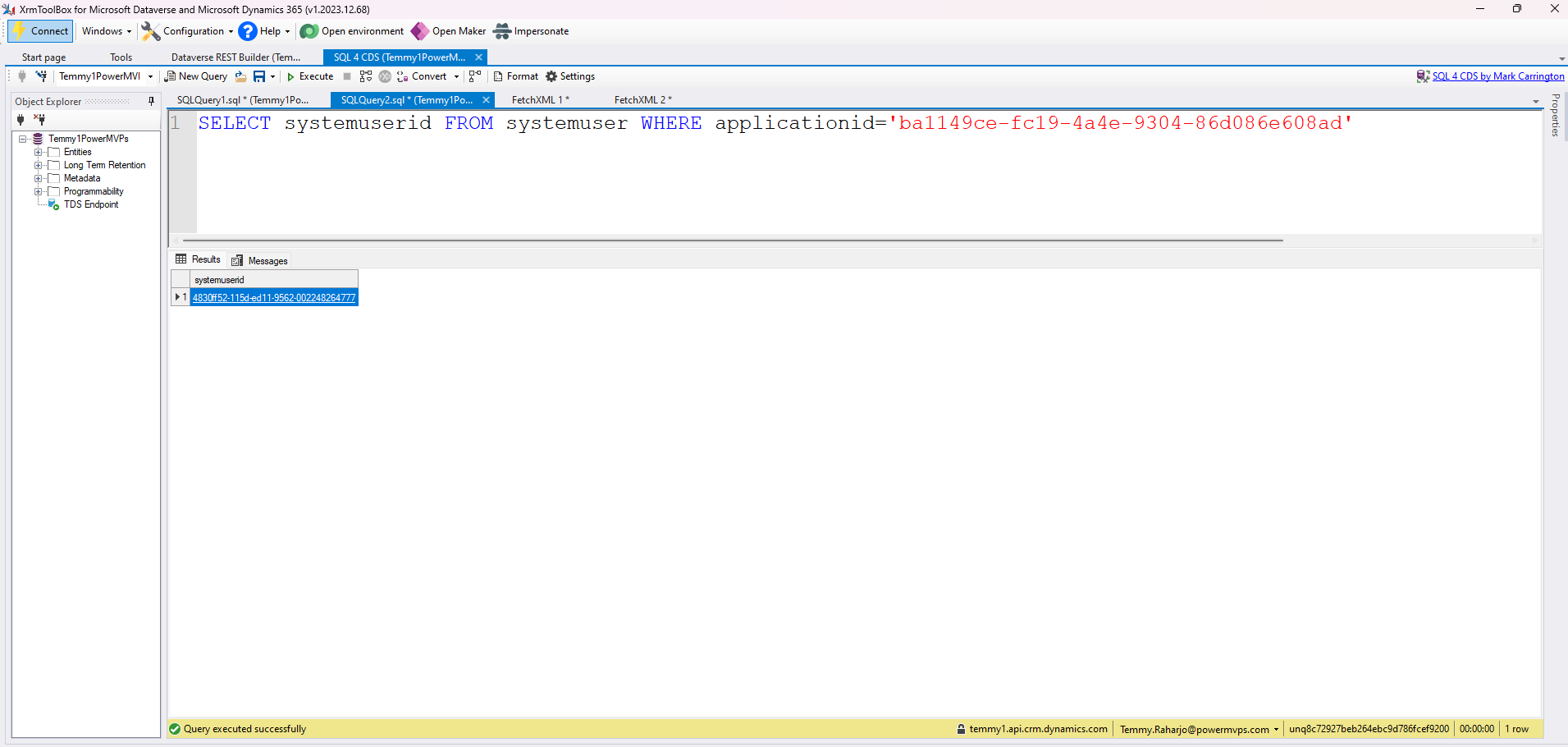Viewport: 1568px width, 747px height.
Task: Open the systemuserid GUID link in results
Action: [x=274, y=298]
